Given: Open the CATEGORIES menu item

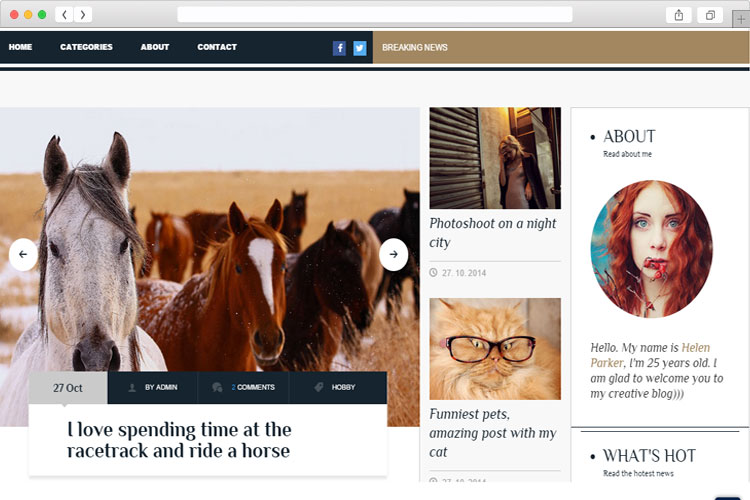Looking at the screenshot, I should click(87, 47).
